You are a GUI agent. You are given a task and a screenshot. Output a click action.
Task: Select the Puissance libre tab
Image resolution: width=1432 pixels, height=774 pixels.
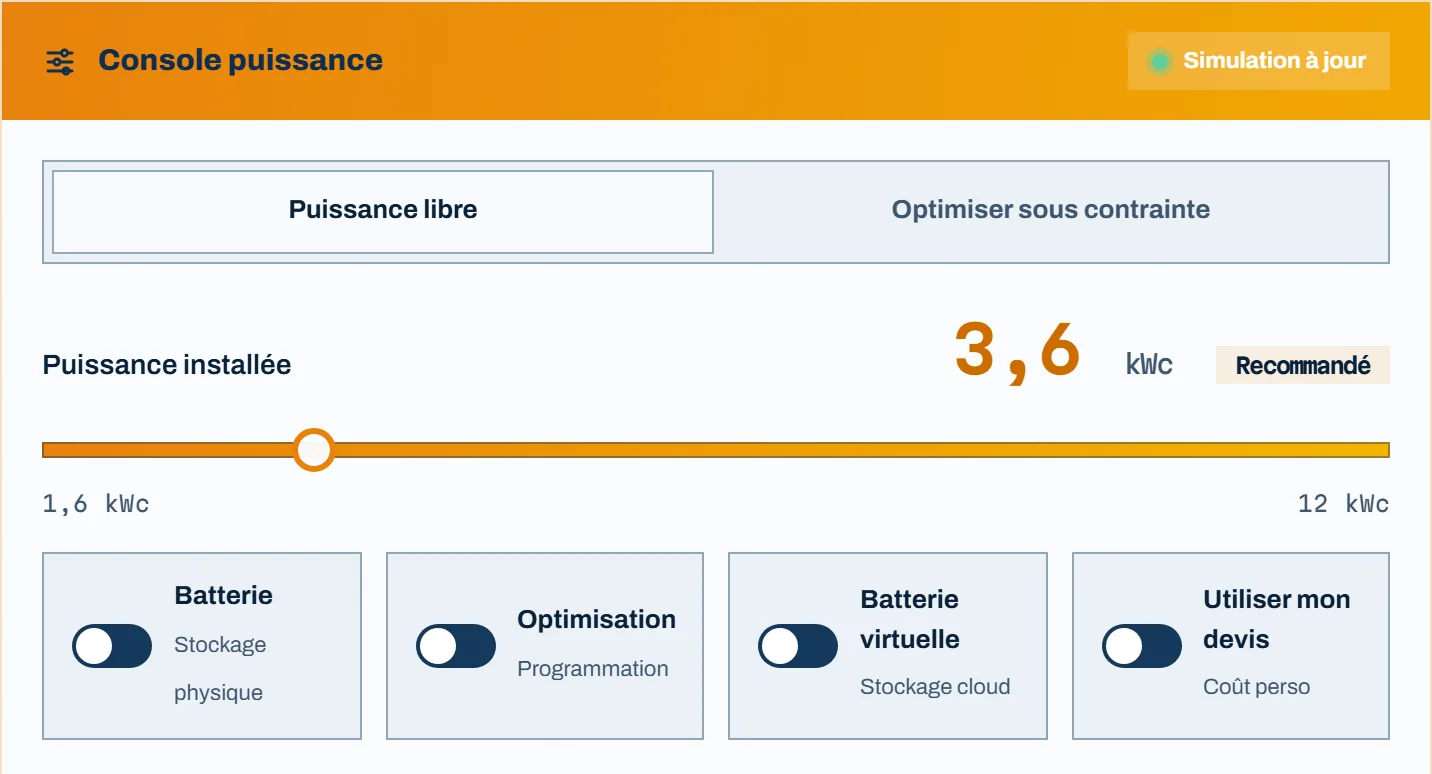[383, 211]
